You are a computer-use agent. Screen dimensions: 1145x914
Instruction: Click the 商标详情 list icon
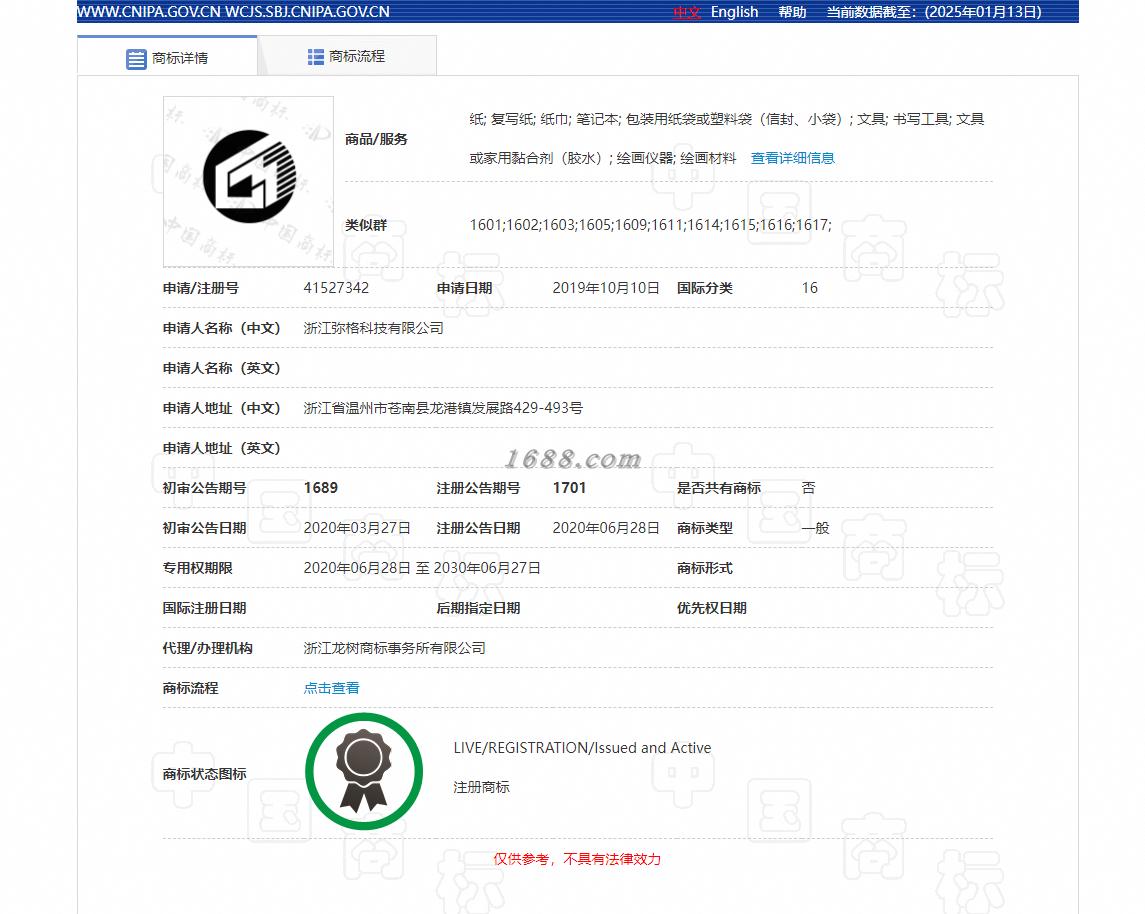coord(136,58)
